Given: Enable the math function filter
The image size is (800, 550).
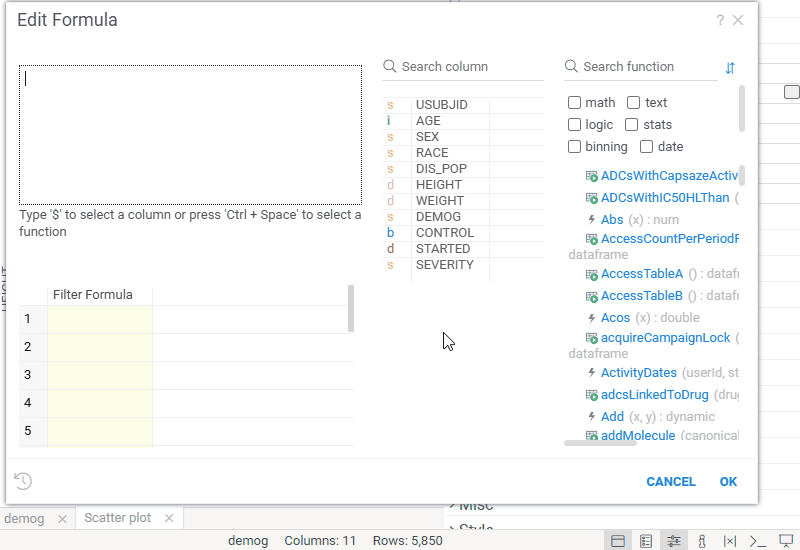Looking at the screenshot, I should click(x=574, y=103).
